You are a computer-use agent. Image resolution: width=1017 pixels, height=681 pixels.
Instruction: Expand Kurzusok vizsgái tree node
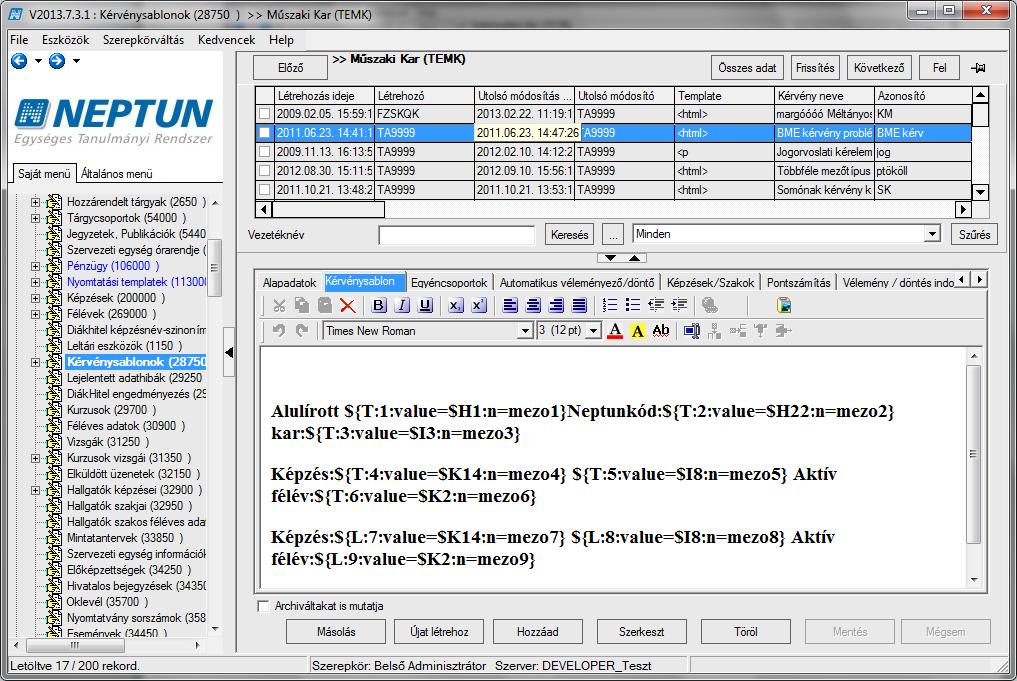click(x=36, y=459)
